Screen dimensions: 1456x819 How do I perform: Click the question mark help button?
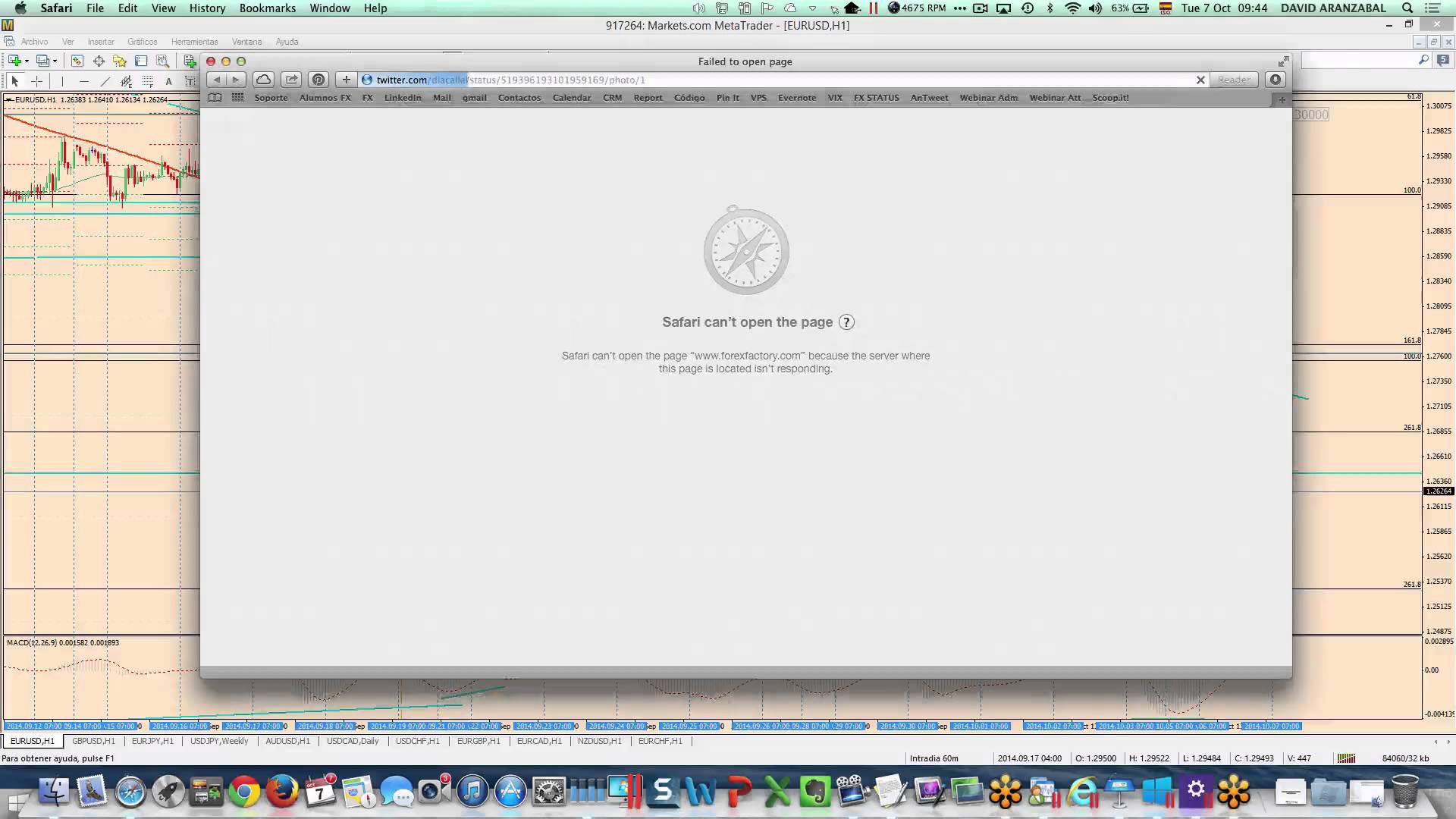pyautogui.click(x=846, y=322)
